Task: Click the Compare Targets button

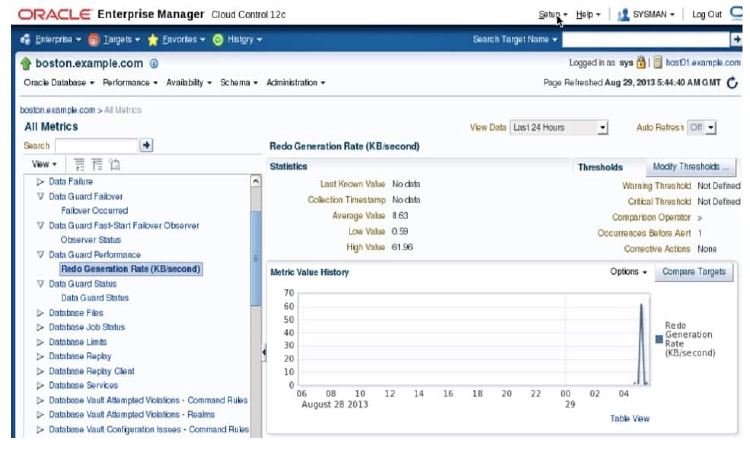Action: [x=694, y=272]
